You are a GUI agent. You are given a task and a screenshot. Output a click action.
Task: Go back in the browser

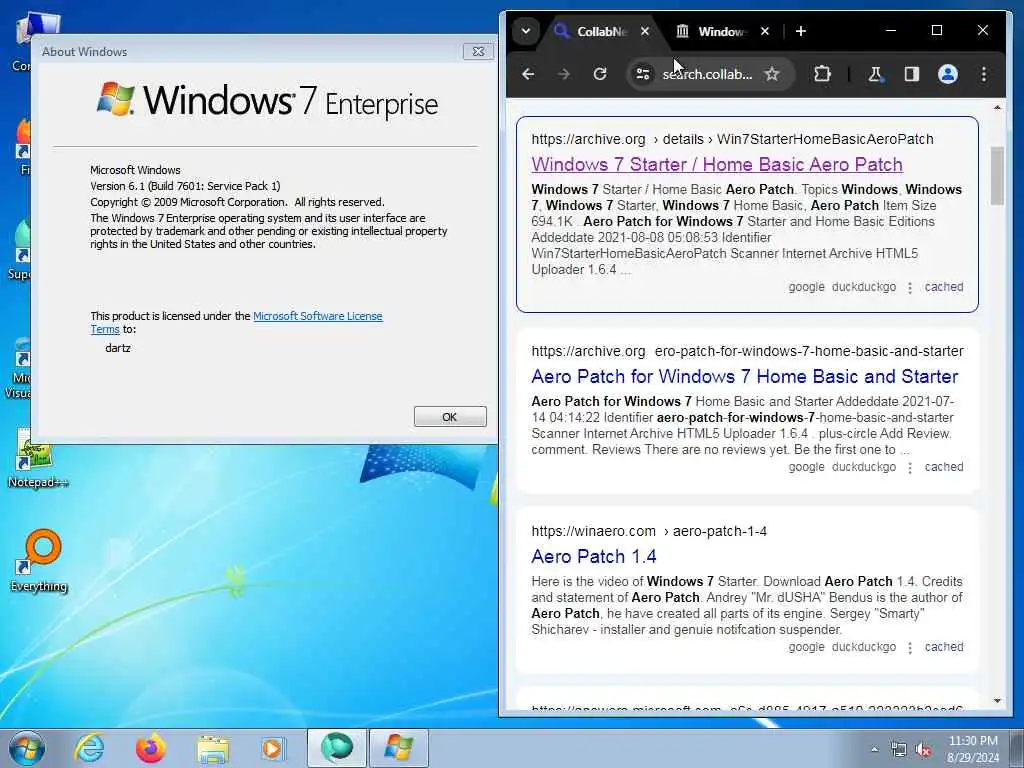[528, 74]
